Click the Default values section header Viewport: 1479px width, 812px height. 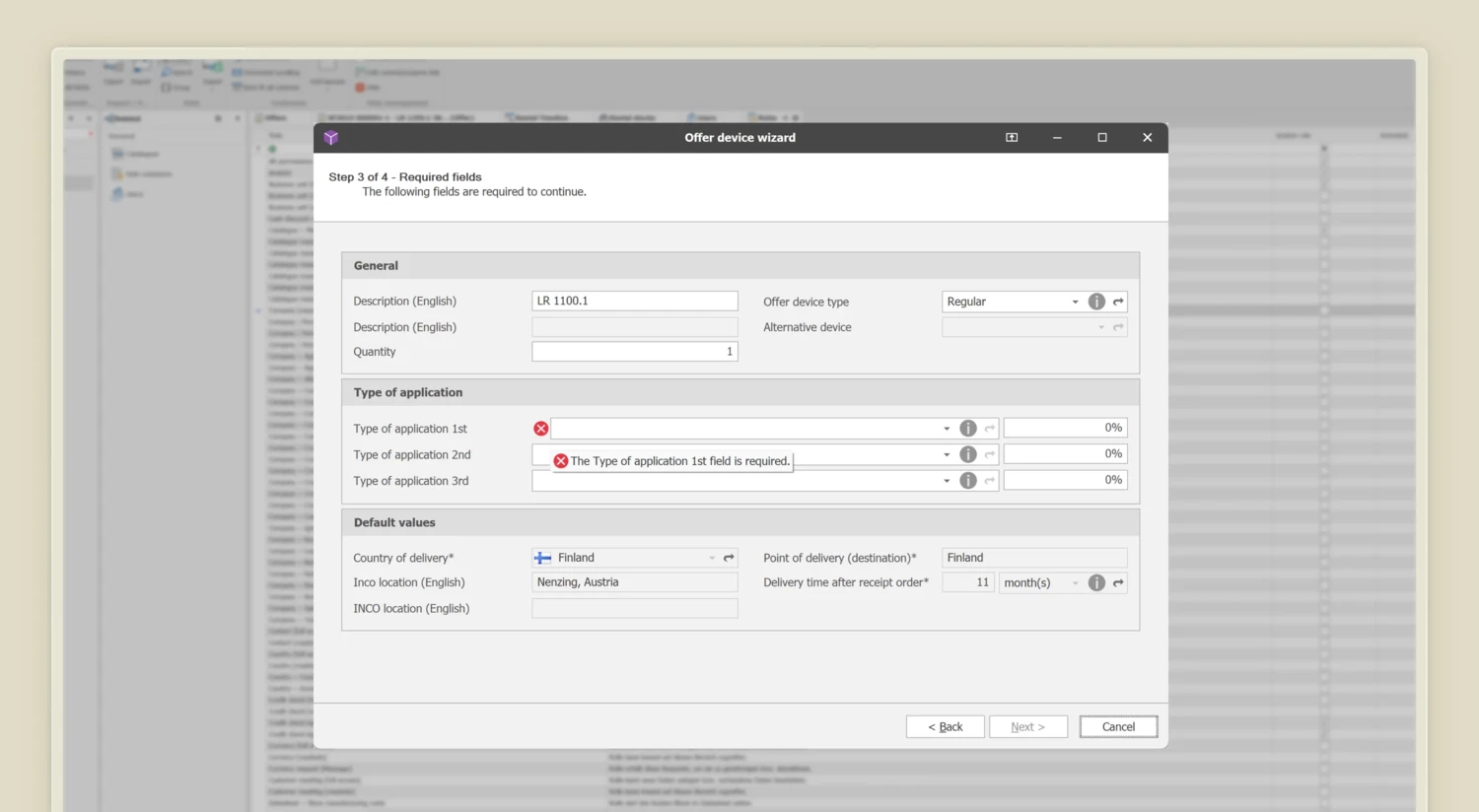(740, 522)
